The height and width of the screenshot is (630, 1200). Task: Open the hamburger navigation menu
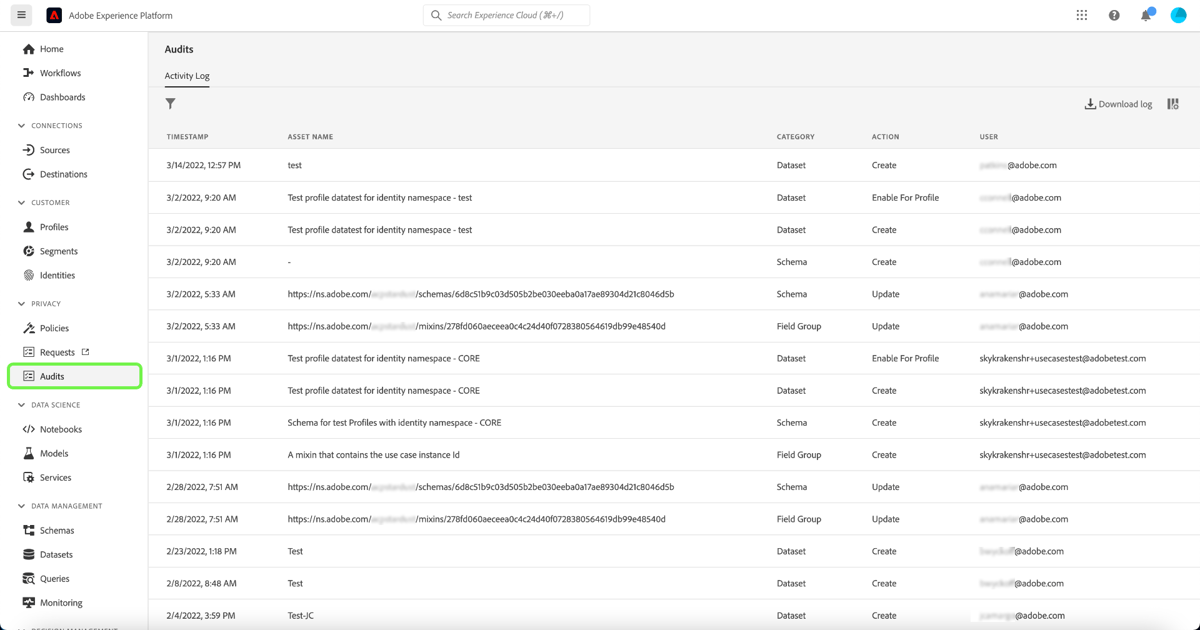[20, 14]
